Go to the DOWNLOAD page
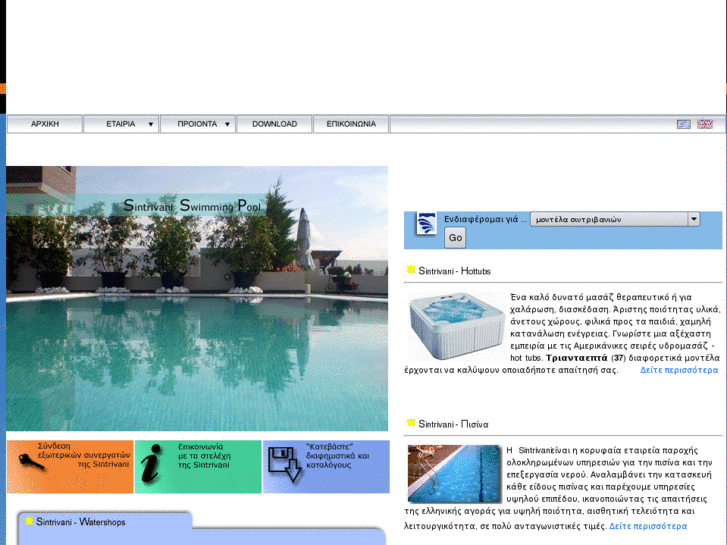This screenshot has height=545, width=727. point(274,124)
